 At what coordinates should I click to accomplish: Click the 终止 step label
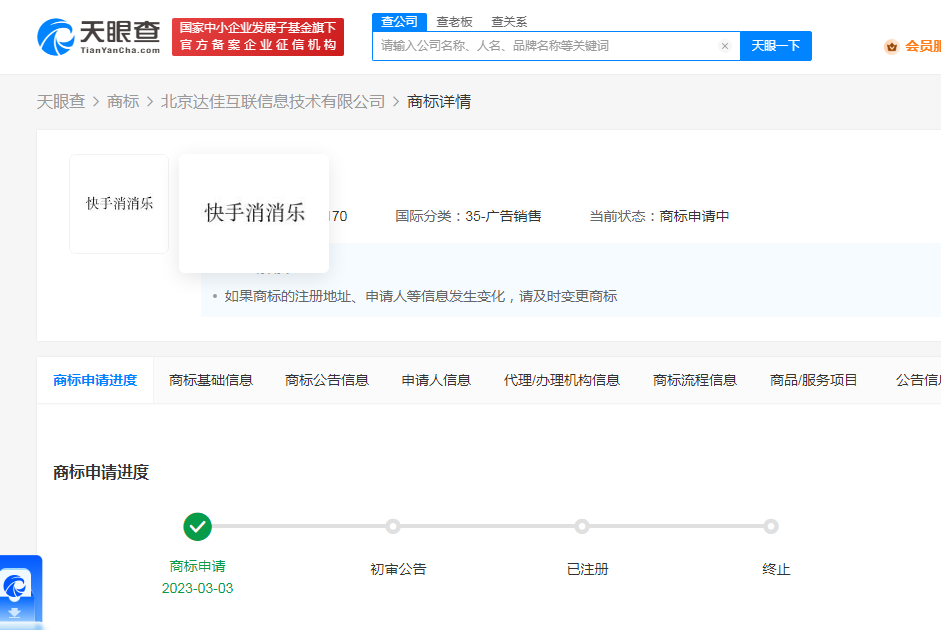776,569
